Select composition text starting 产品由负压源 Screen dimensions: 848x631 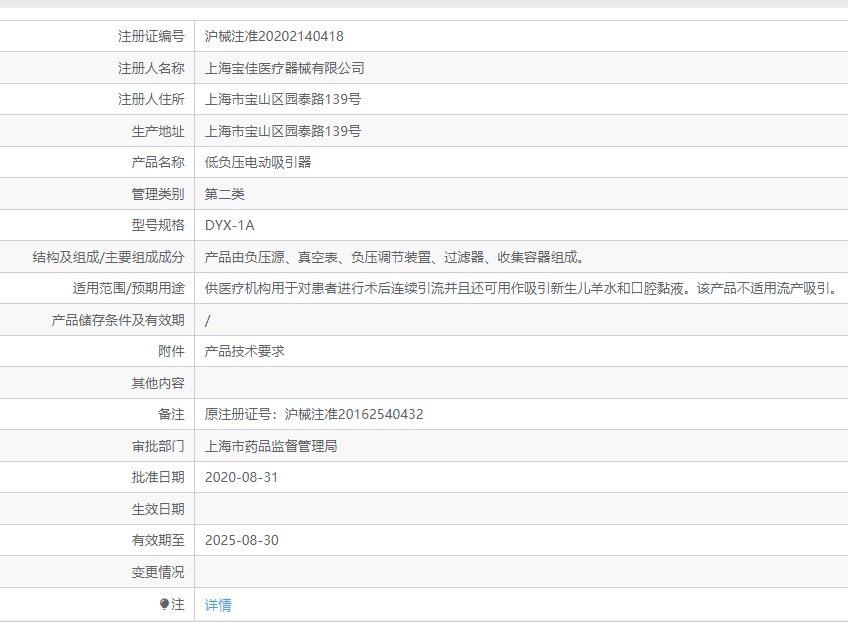394,257
